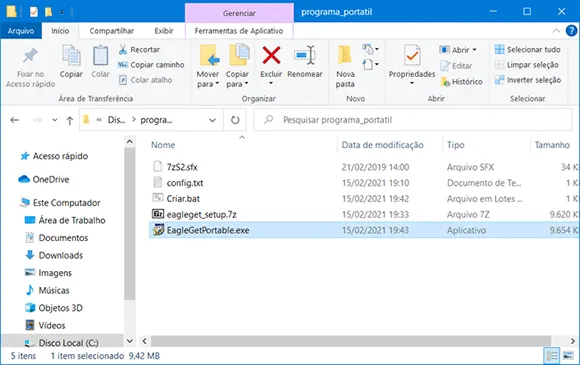Switch to the Exibir tab
Viewport: 580px width, 365px height.
coord(164,31)
